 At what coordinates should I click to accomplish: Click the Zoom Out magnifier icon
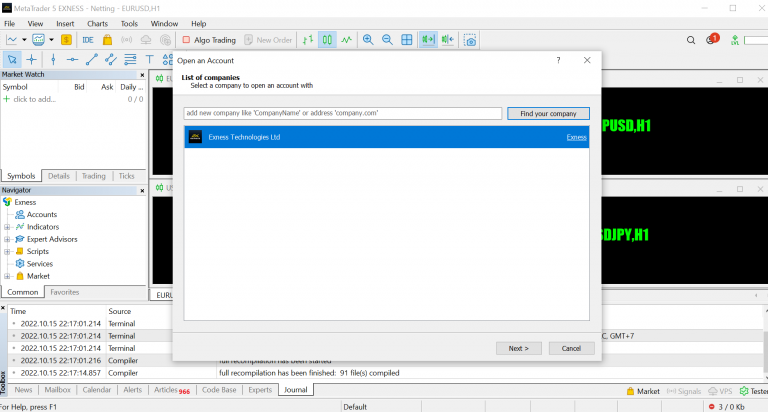386,40
